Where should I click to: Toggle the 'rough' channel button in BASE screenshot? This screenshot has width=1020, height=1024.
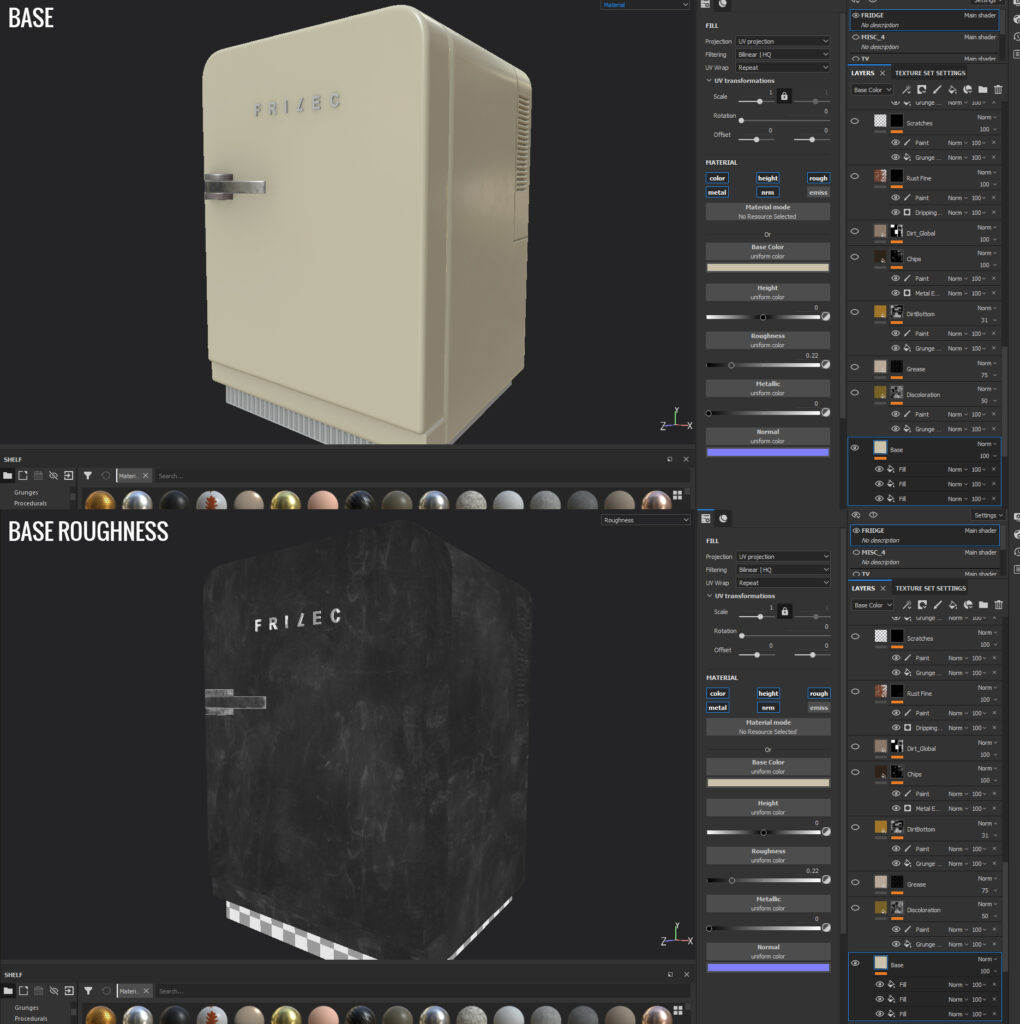point(818,178)
